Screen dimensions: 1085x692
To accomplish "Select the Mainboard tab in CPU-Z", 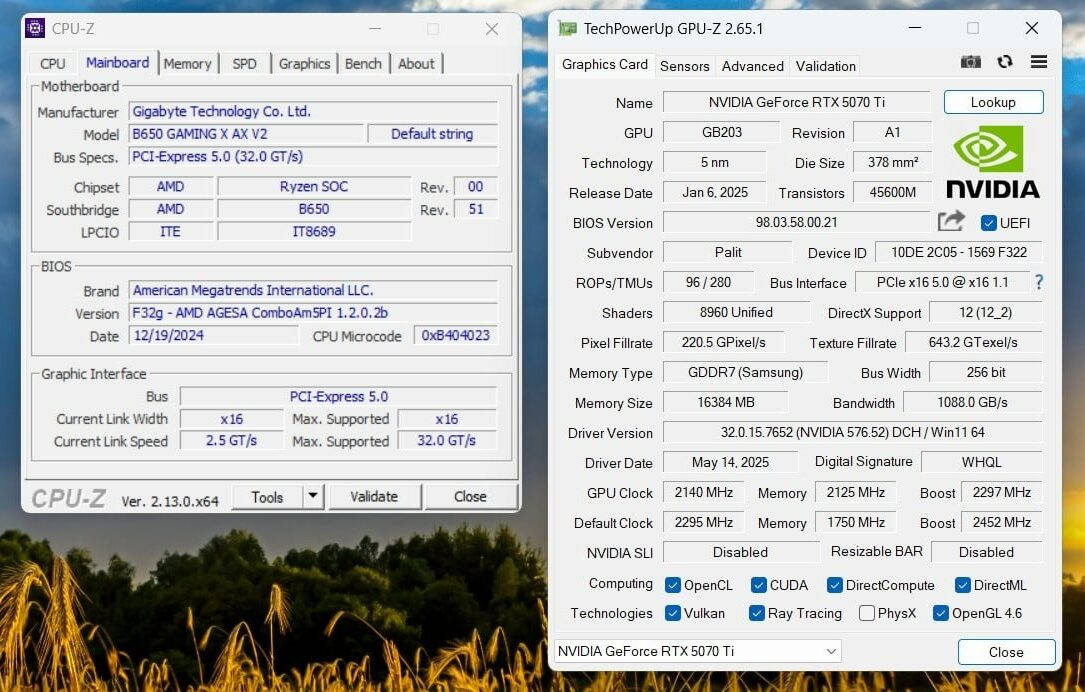I will click(x=118, y=62).
